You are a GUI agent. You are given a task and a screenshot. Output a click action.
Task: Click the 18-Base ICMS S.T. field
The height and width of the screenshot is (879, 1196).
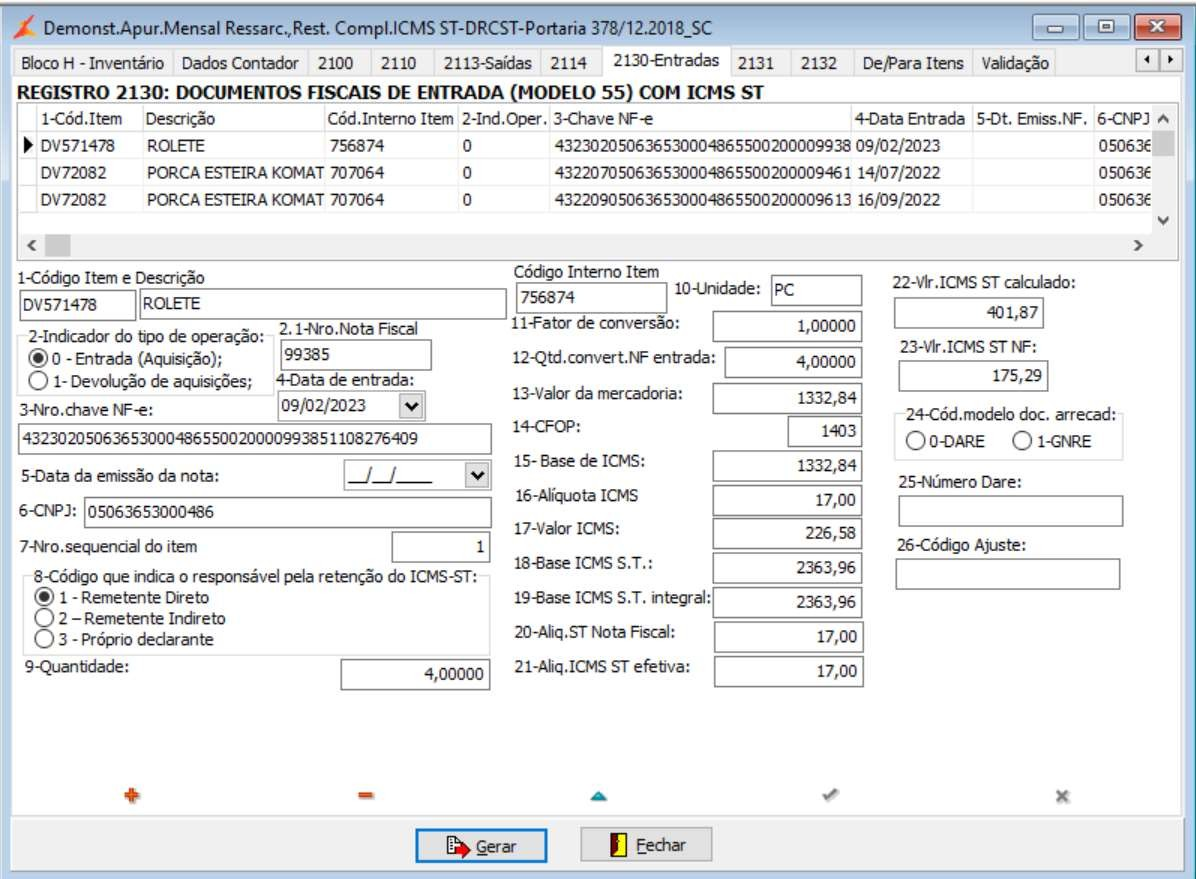[x=787, y=568]
